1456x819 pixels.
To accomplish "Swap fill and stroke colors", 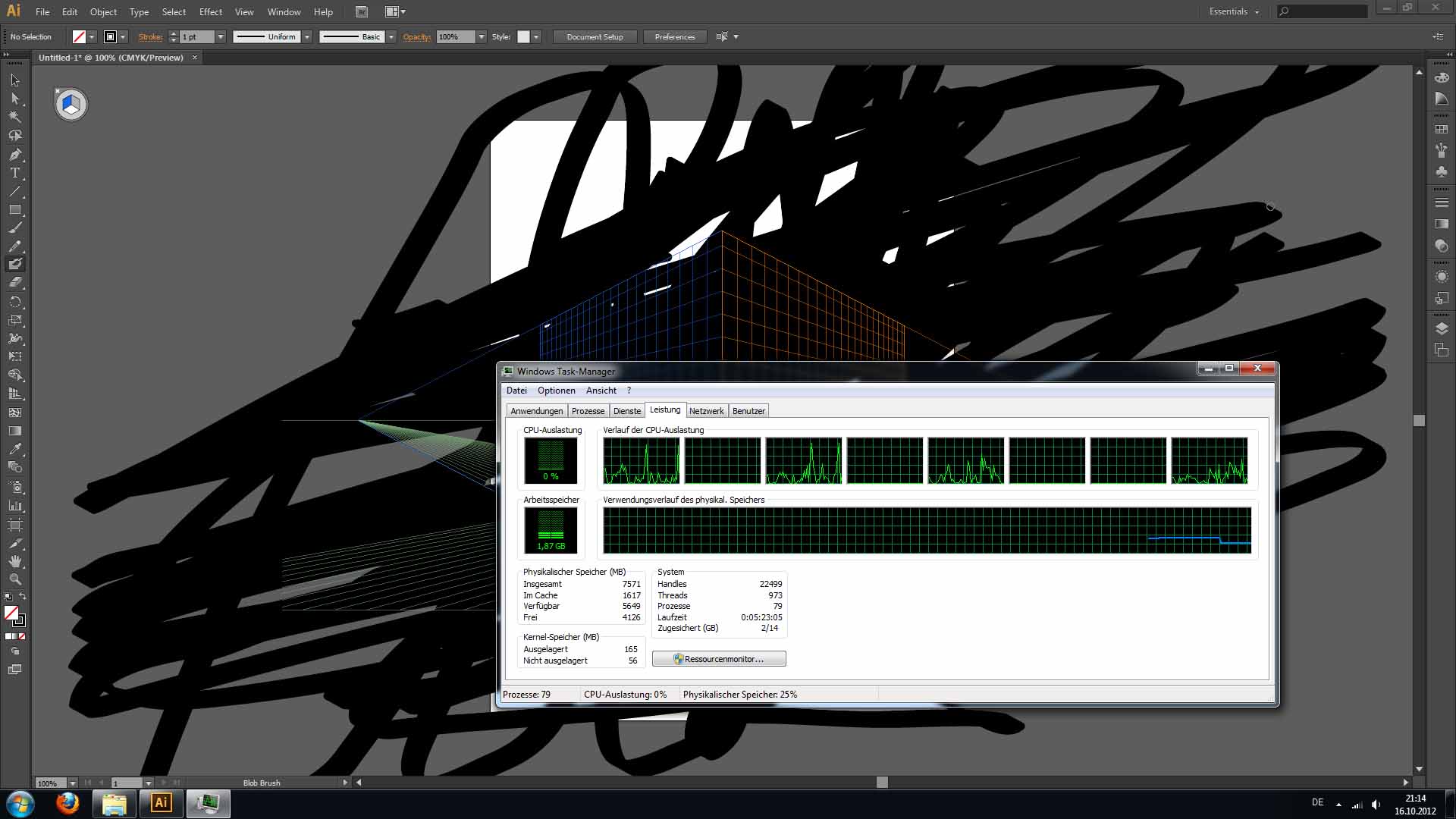I will [23, 597].
